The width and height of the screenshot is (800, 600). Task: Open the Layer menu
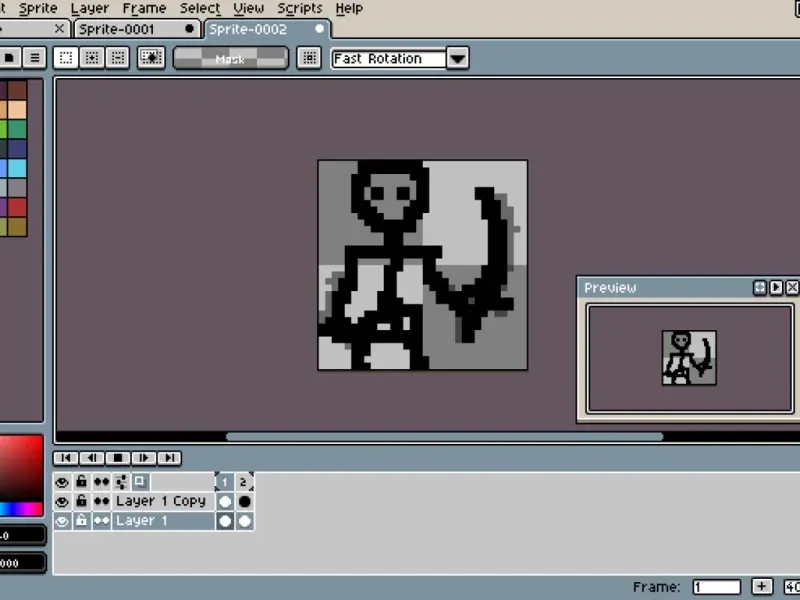(90, 8)
